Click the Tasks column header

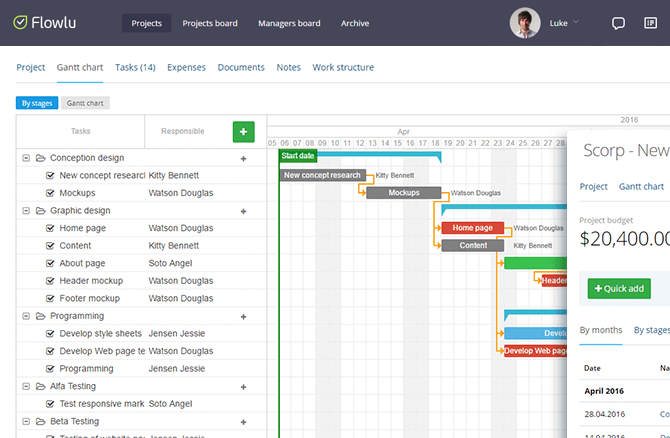[x=80, y=131]
